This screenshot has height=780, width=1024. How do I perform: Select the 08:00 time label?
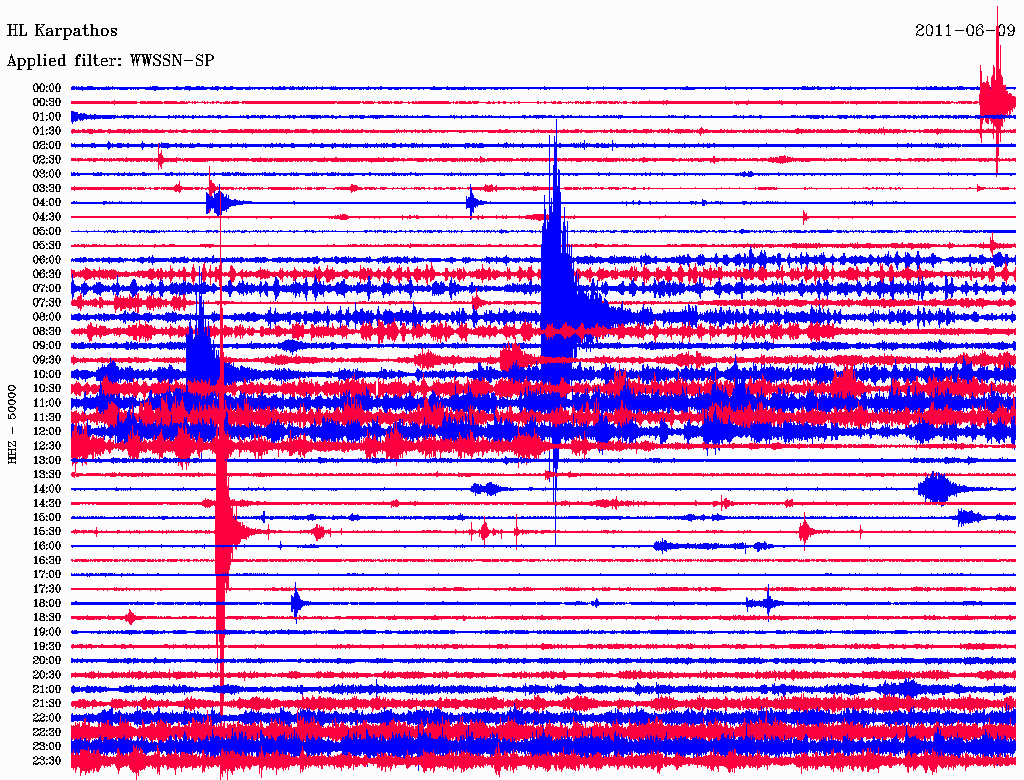(46, 317)
